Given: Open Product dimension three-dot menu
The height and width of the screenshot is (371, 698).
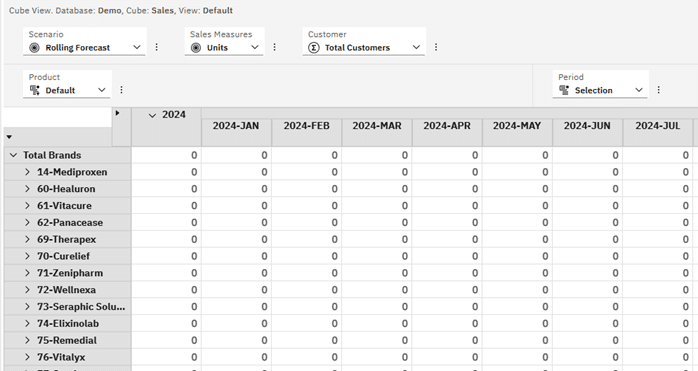Looking at the screenshot, I should tap(121, 90).
